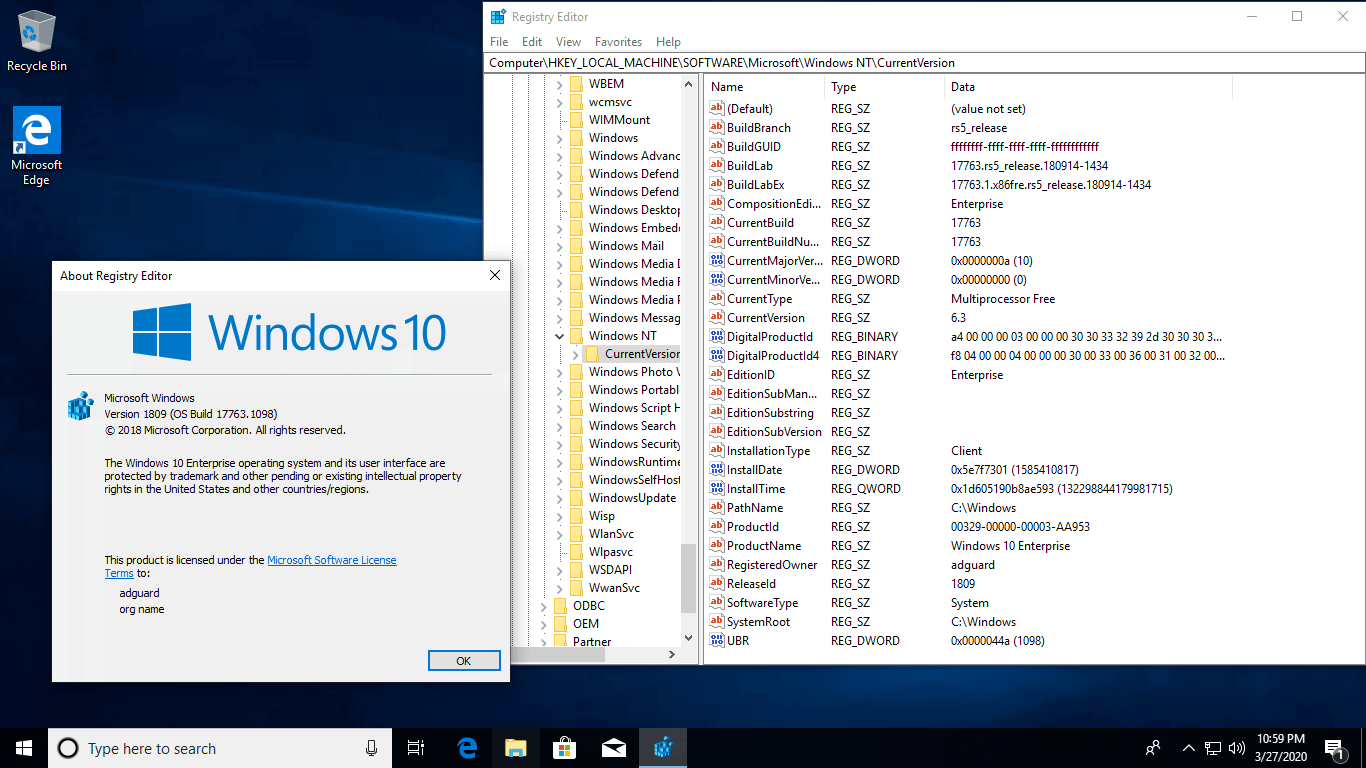This screenshot has width=1366, height=768.
Task: Expand the wcmsvc key arrow
Action: click(559, 102)
